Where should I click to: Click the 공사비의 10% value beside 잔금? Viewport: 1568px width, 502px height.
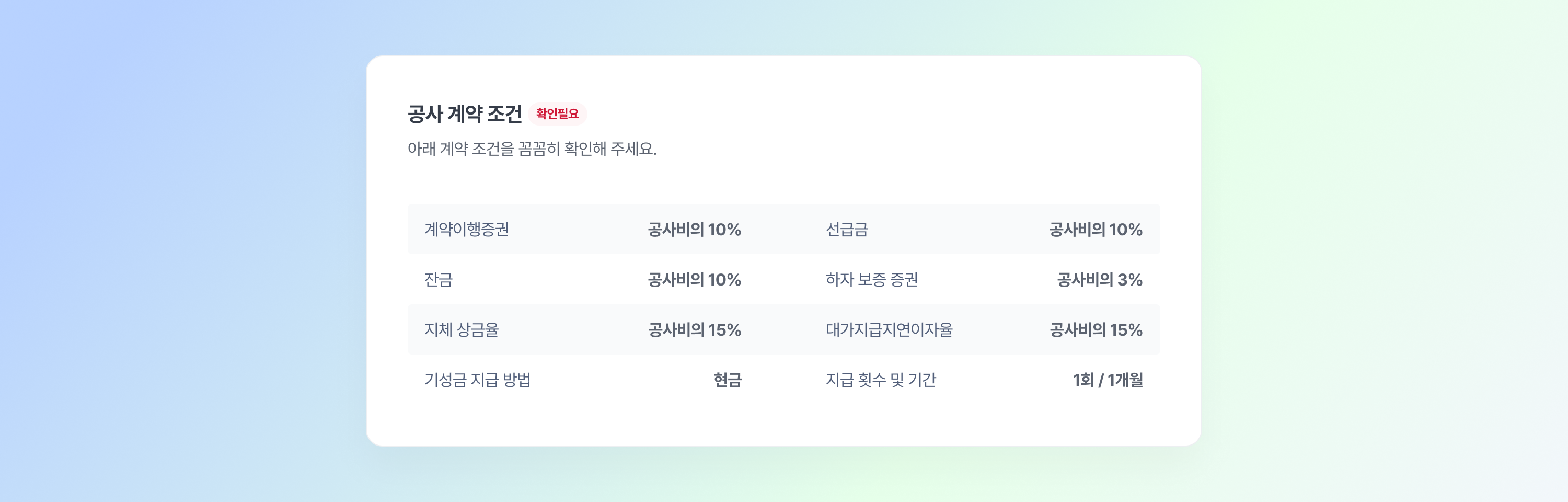694,280
